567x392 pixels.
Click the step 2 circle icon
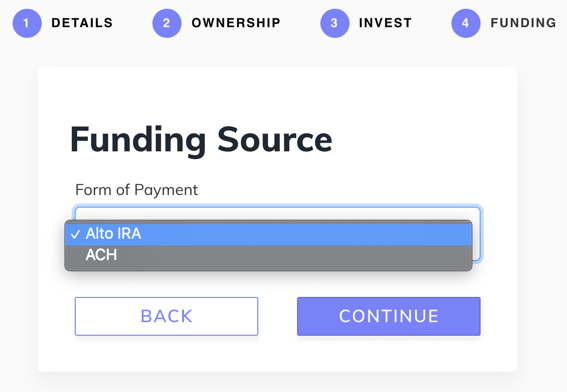[x=167, y=23]
